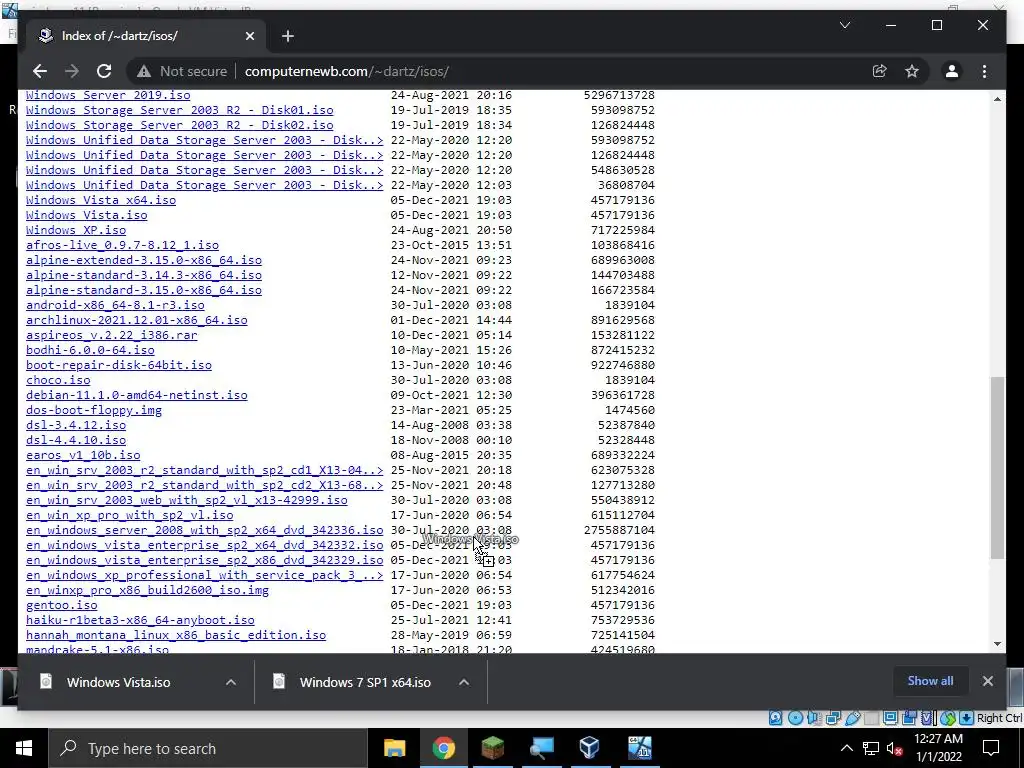Select the Index of /~dartz/isos/ tab

pyautogui.click(x=142, y=36)
